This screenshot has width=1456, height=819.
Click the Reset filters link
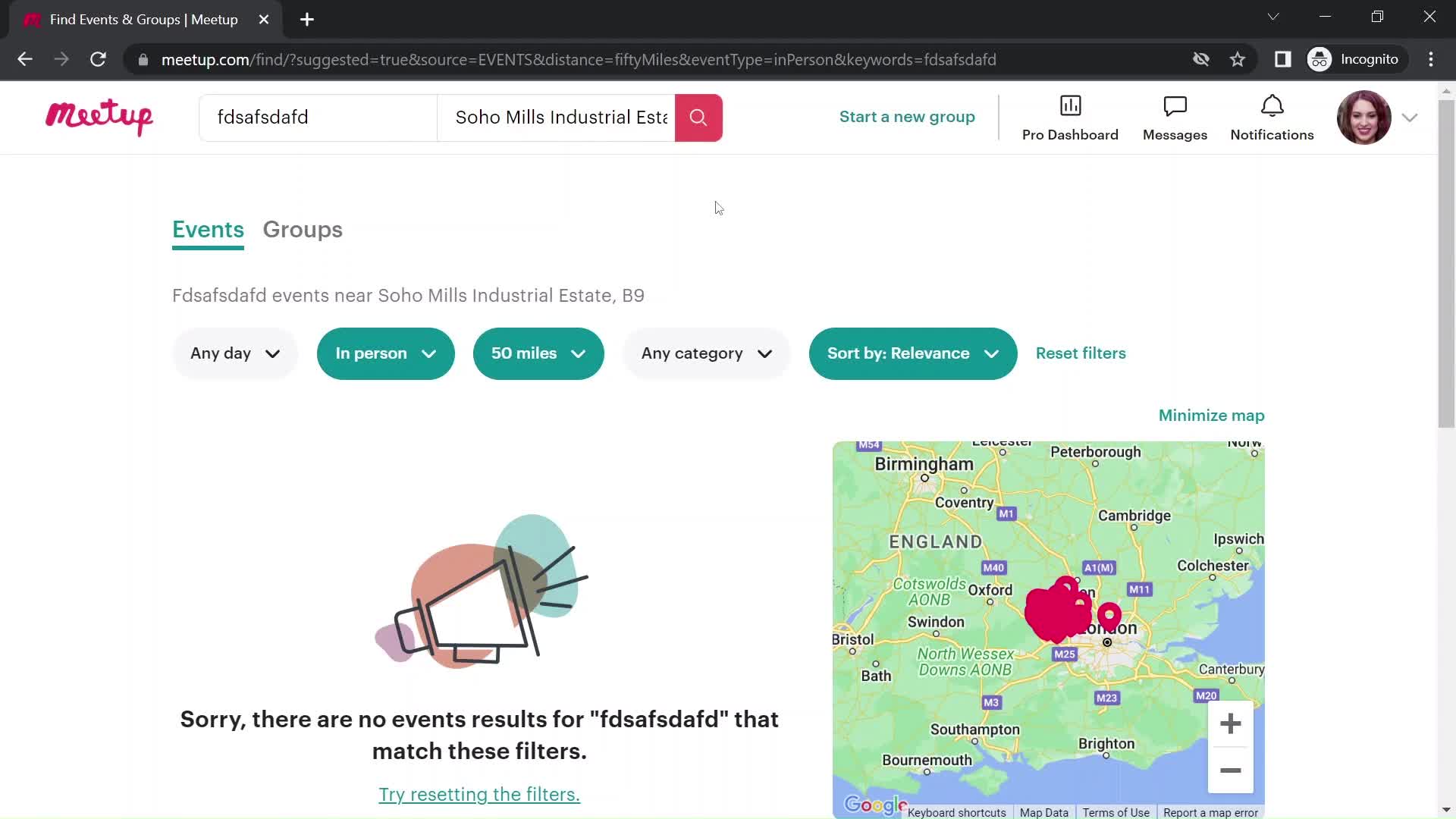pyautogui.click(x=1081, y=353)
